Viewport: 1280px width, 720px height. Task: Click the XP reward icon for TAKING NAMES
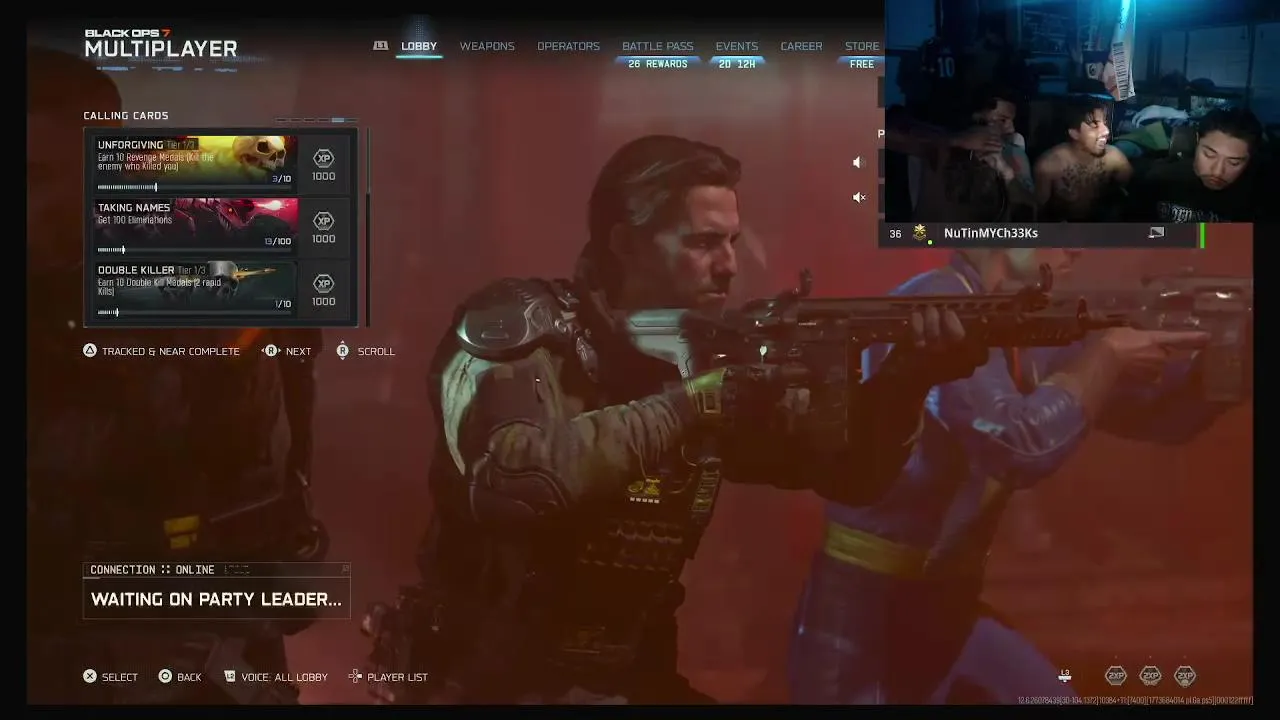coord(323,221)
